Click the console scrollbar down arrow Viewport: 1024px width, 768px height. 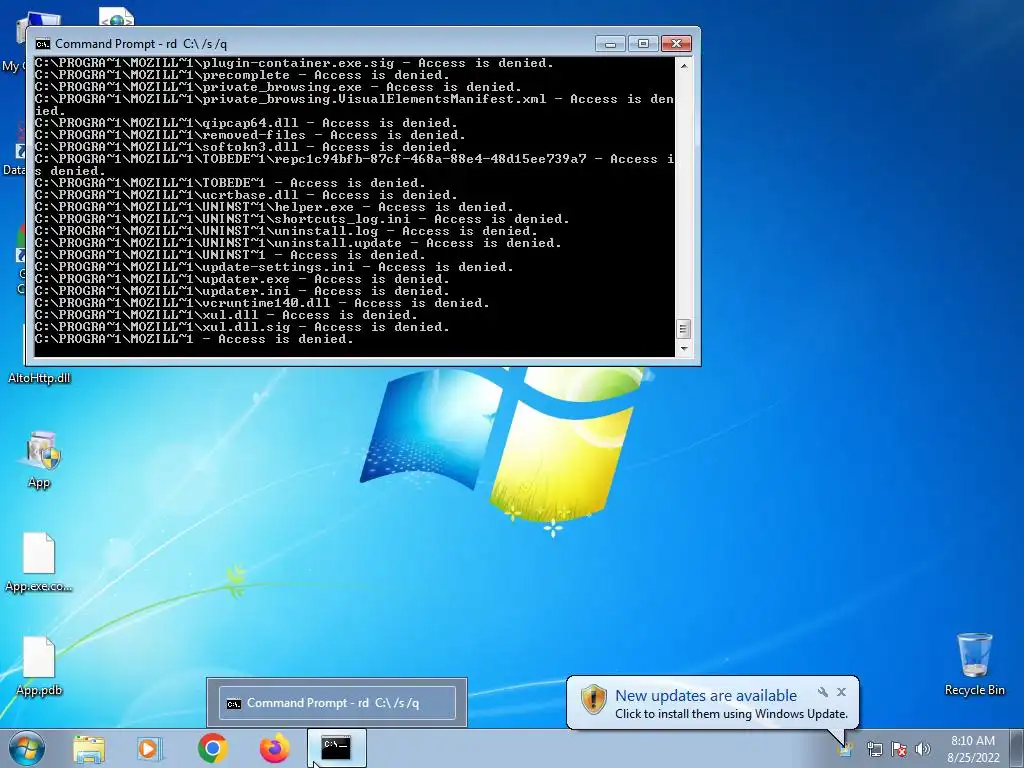(x=684, y=349)
